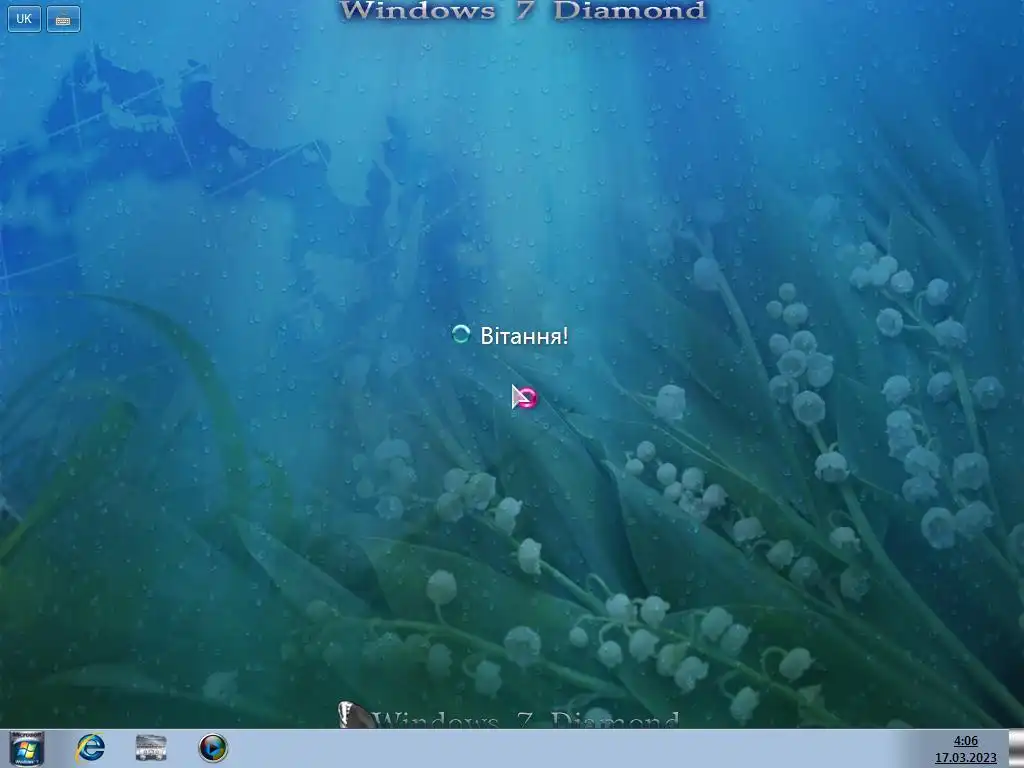Launch Windows Media Player from the taskbar
Screen dimensions: 1024x768
(213, 748)
